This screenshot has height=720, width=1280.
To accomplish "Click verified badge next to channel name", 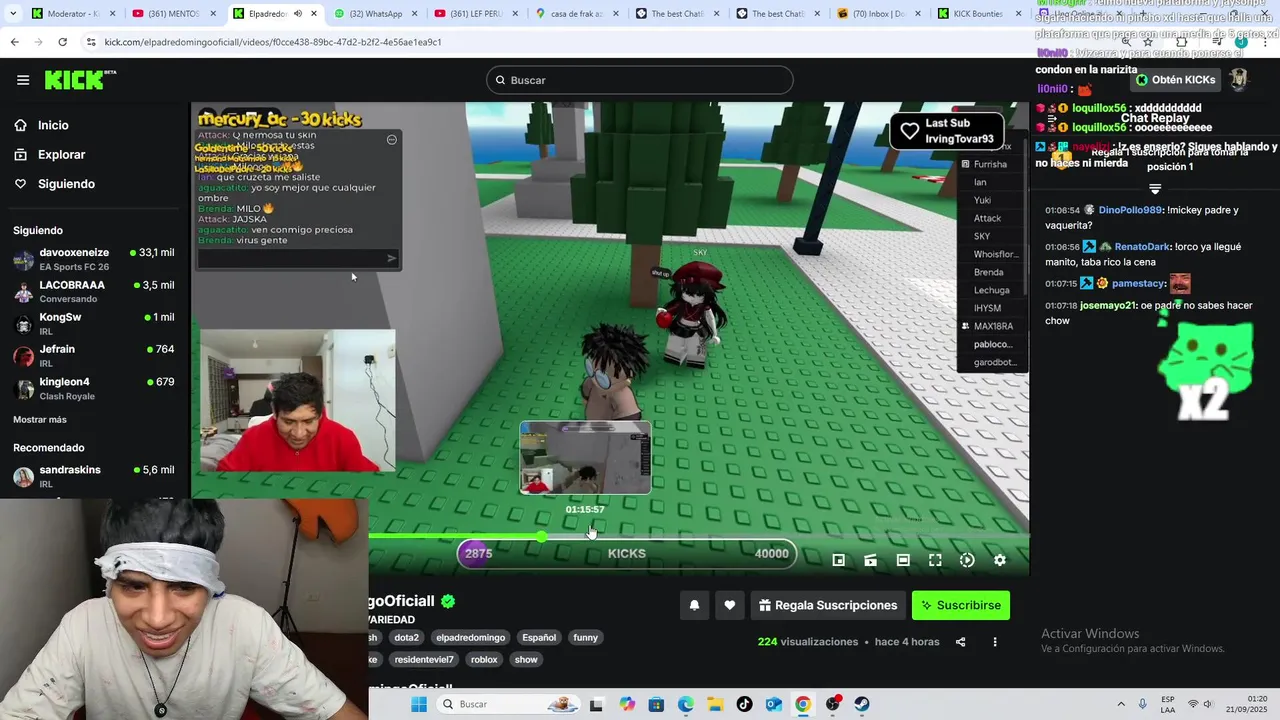I will (x=449, y=601).
